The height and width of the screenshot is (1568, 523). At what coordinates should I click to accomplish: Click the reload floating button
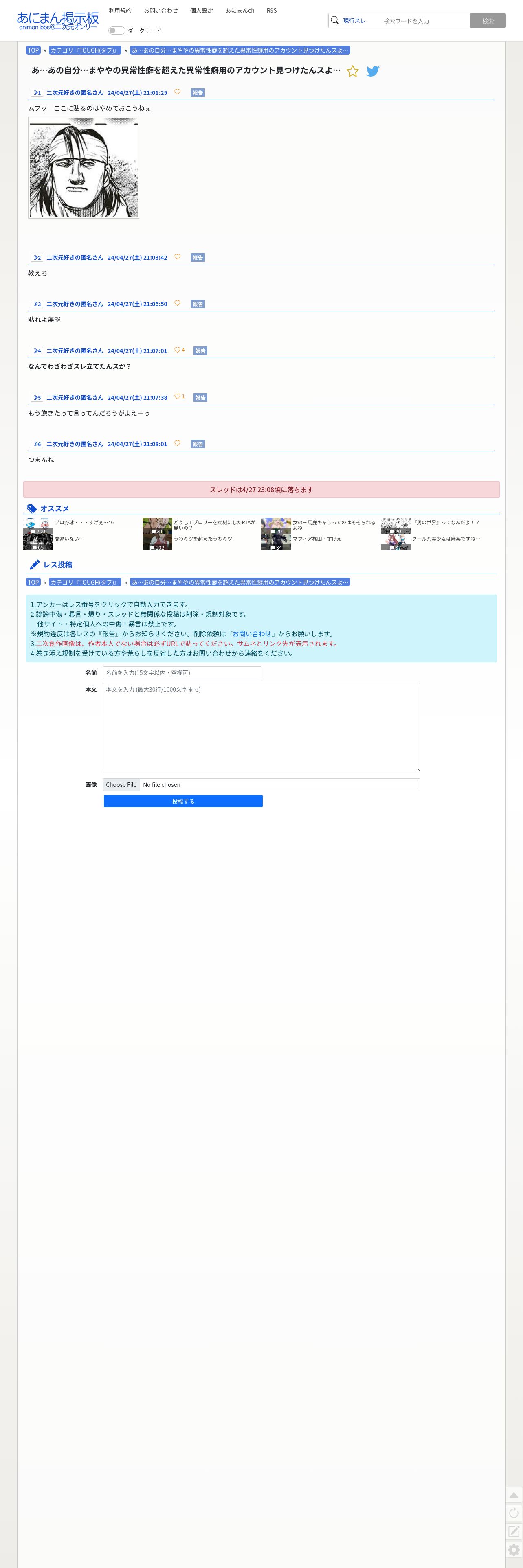514,1513
